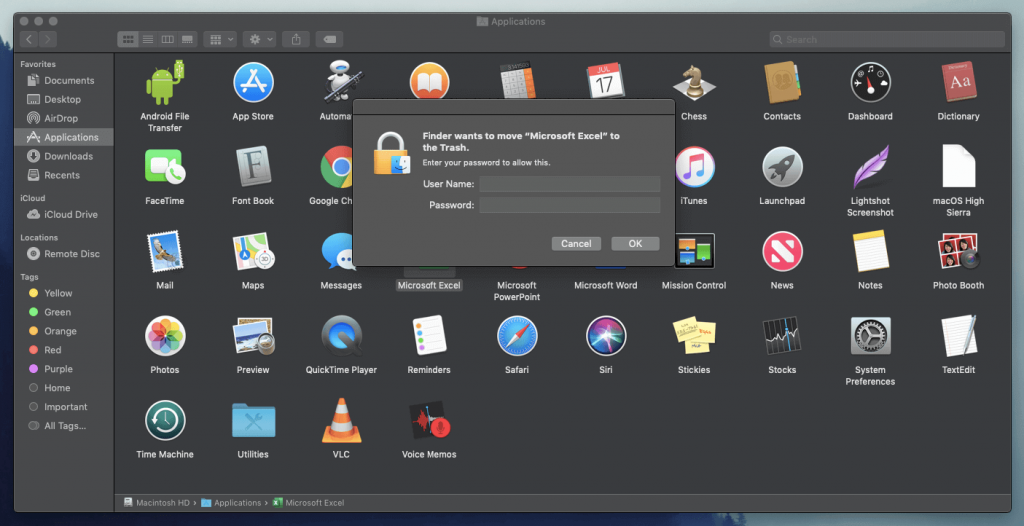Screen dimensions: 1024x526
Task: Select Downloads in the sidebar
Action: coord(63,156)
